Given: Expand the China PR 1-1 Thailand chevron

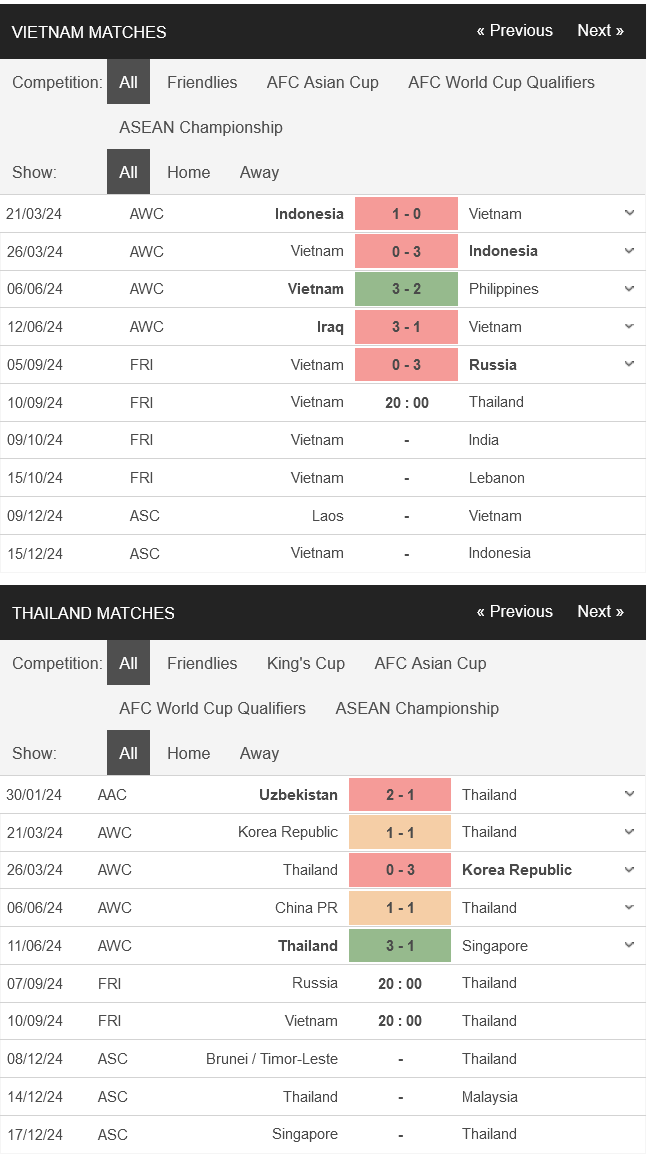Looking at the screenshot, I should click(629, 908).
